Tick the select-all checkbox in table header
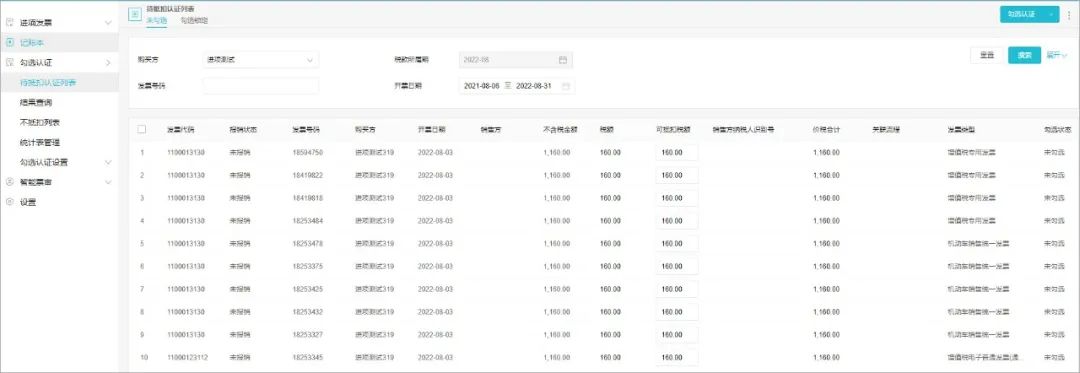The width and height of the screenshot is (1080, 373). coord(142,129)
